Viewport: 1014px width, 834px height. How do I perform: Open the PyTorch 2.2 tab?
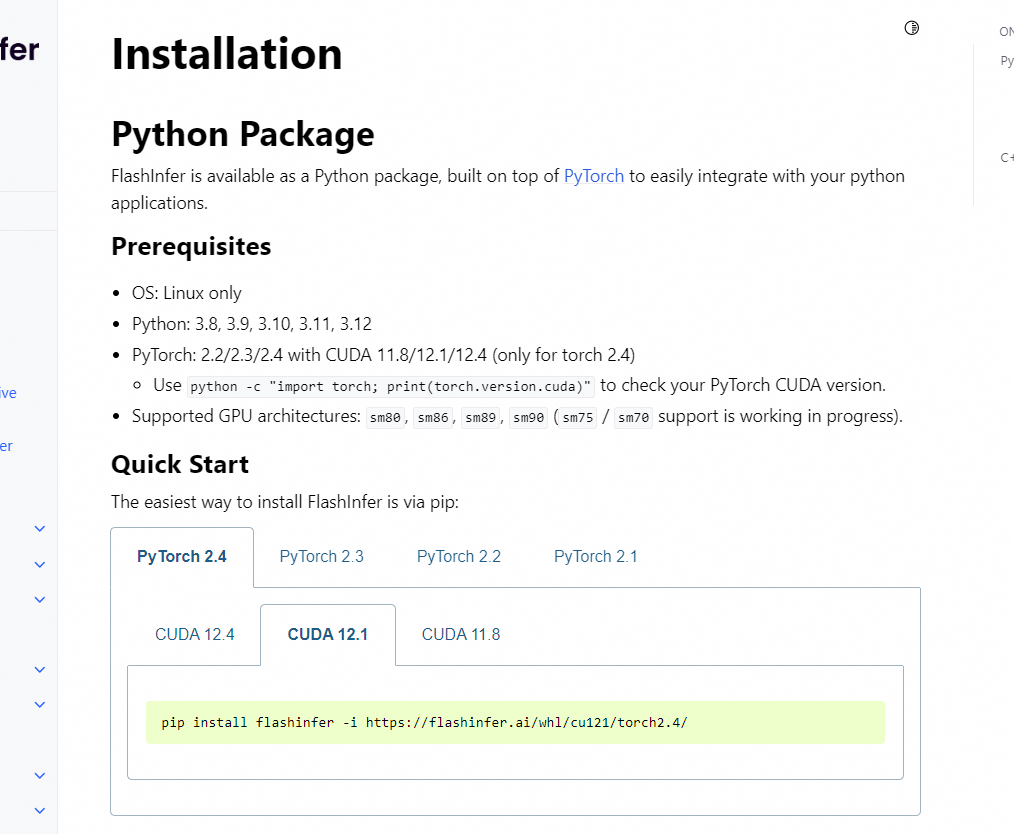point(459,557)
